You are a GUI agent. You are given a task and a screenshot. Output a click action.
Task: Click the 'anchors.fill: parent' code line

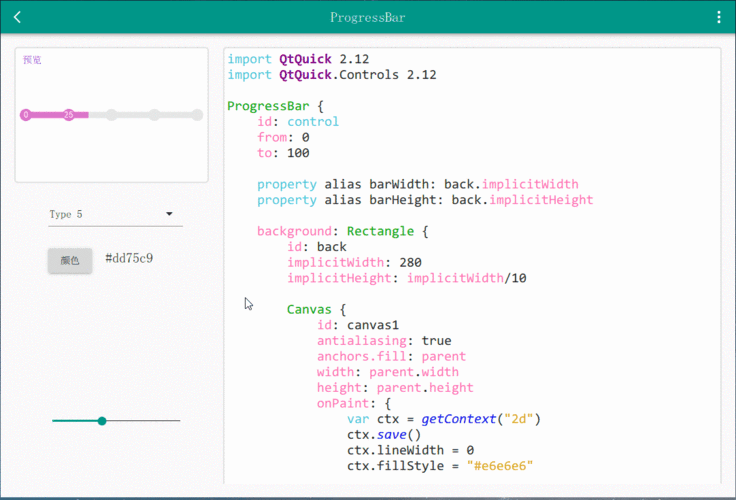391,356
